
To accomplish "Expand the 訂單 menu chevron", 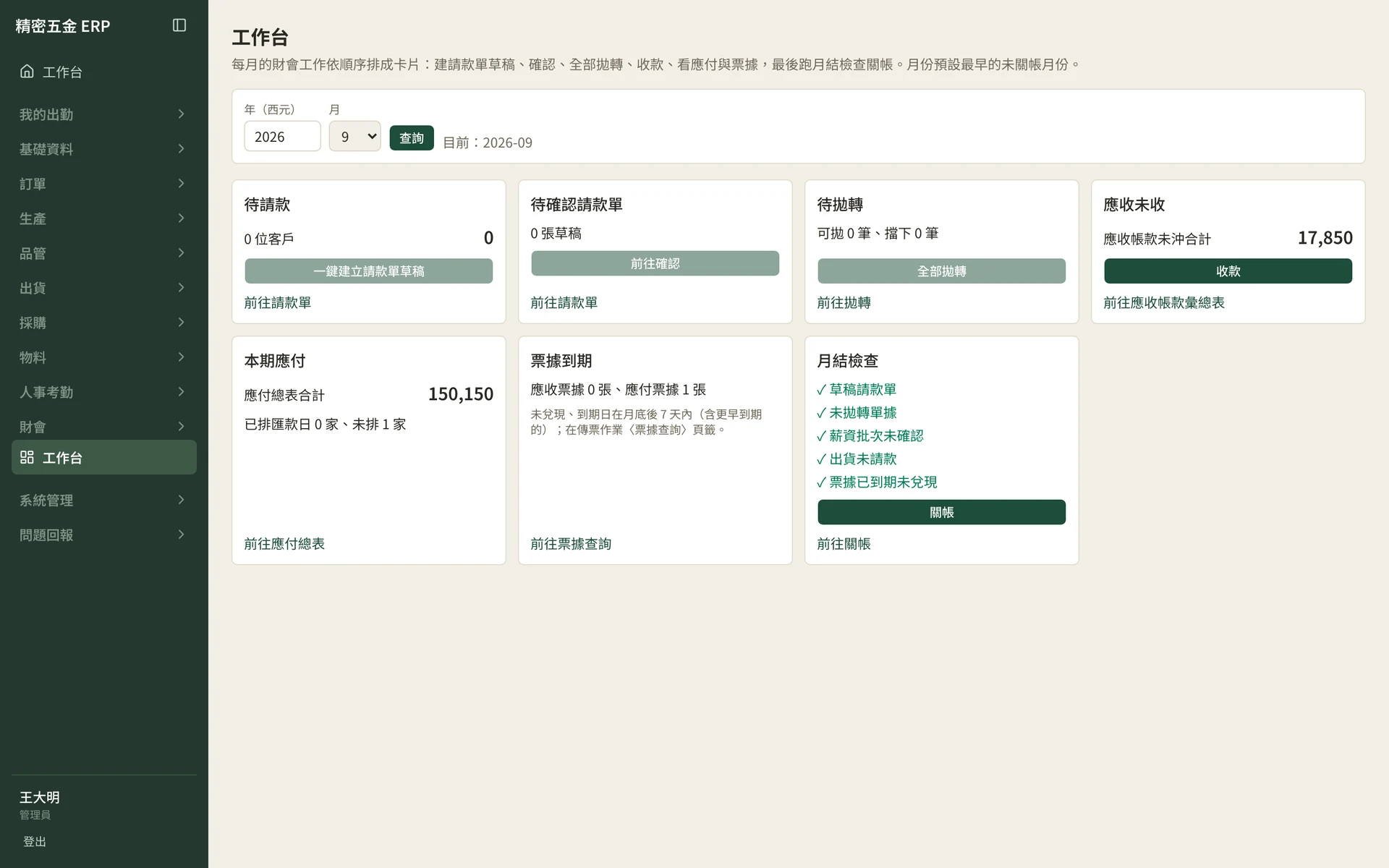I will click(181, 184).
